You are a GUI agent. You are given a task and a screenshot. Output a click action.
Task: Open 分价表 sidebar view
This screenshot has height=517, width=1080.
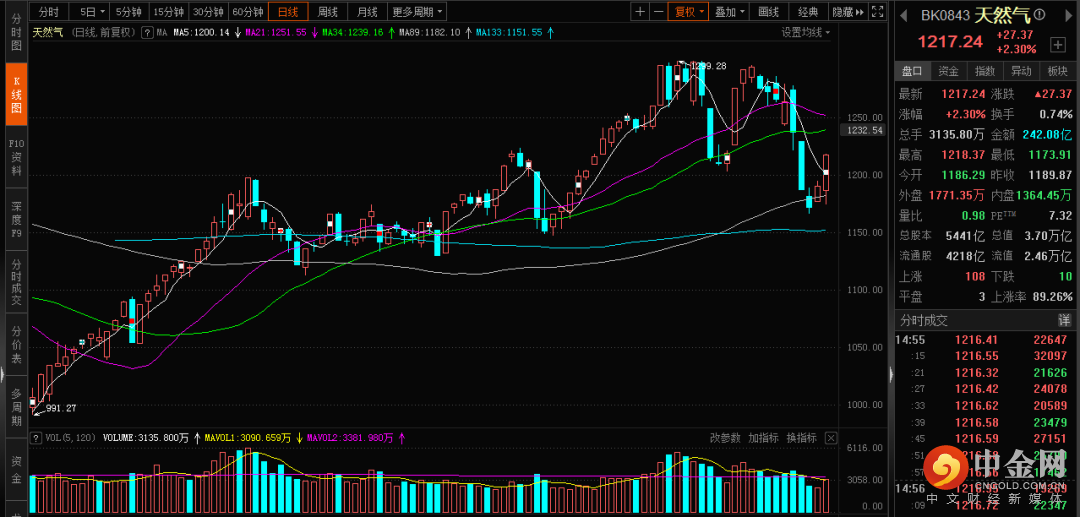(x=16, y=345)
